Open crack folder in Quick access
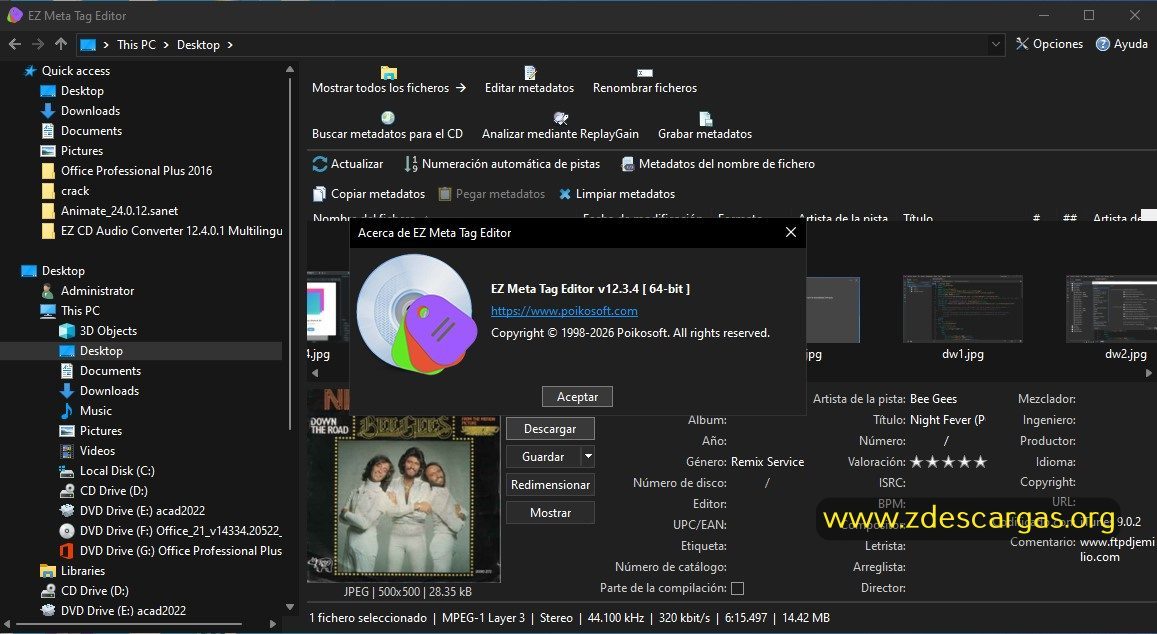Image resolution: width=1157 pixels, height=634 pixels. point(75,190)
